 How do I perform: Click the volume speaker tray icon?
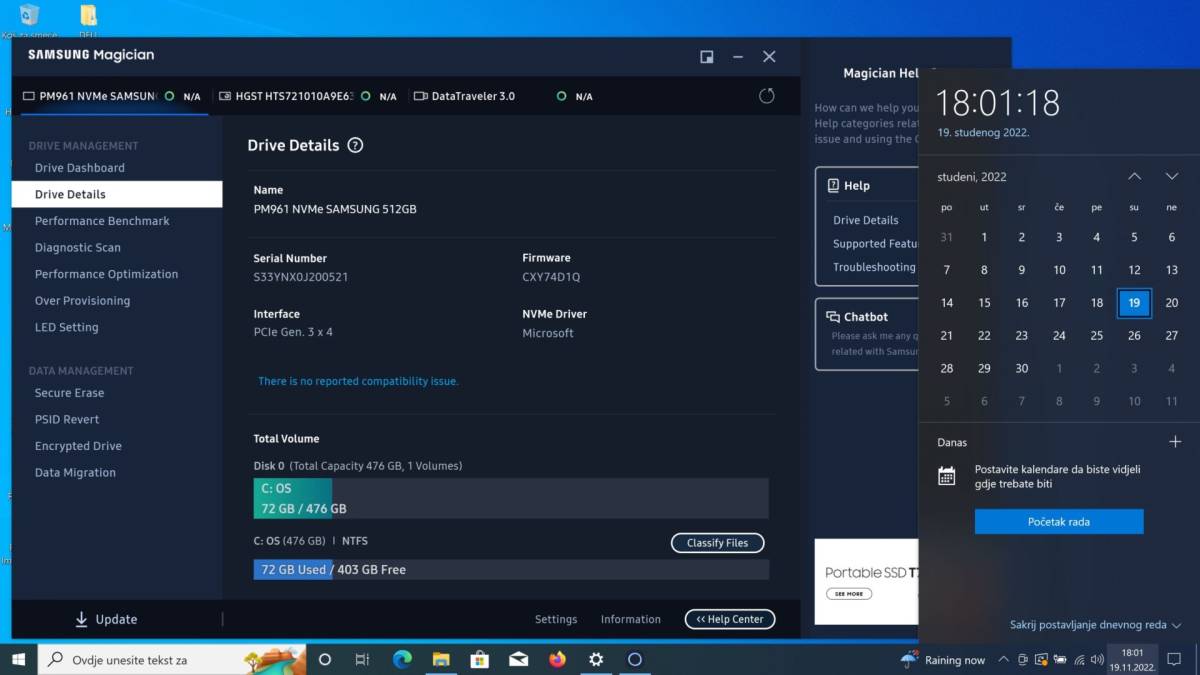point(1097,660)
